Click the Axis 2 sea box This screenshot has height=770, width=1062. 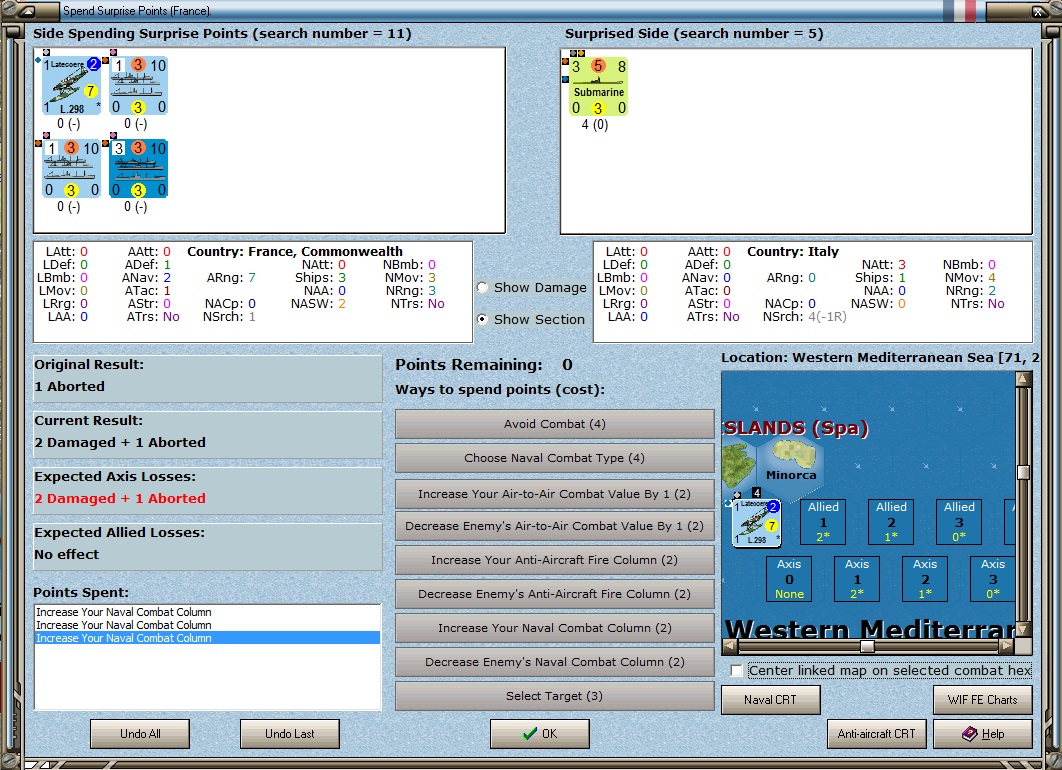(925, 579)
